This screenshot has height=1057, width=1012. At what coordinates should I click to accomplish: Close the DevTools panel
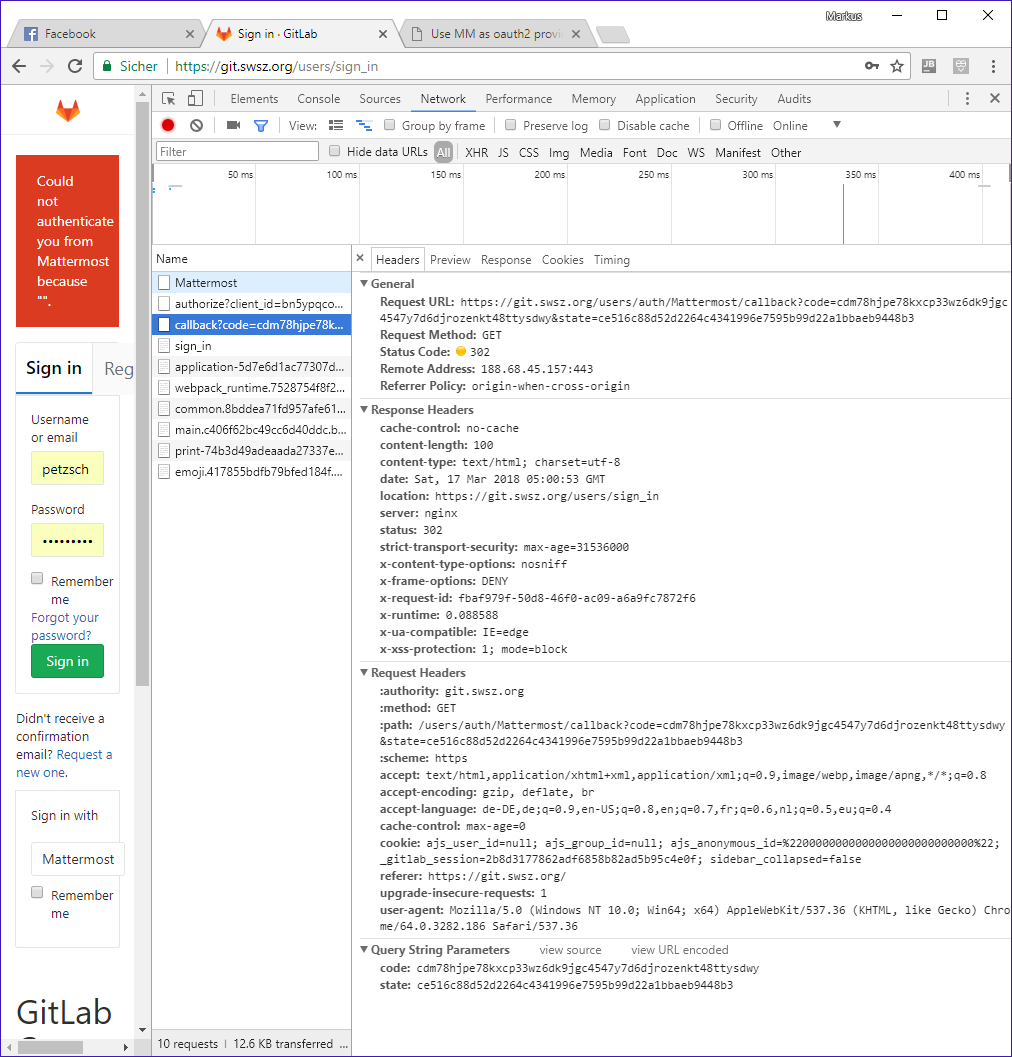tap(994, 98)
